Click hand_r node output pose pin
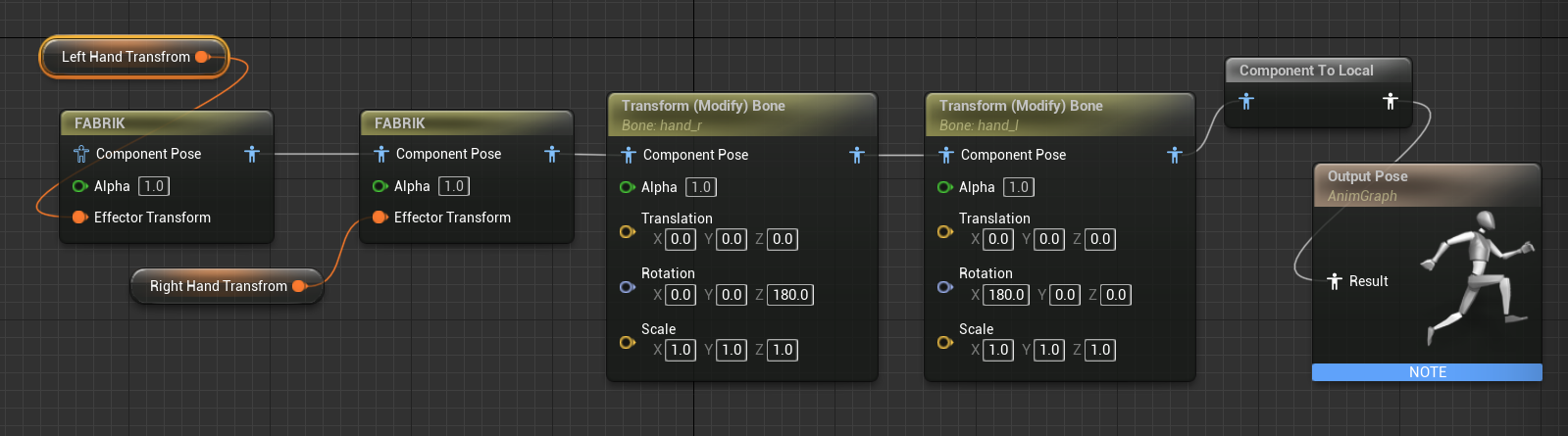This screenshot has width=1568, height=436. (x=857, y=155)
